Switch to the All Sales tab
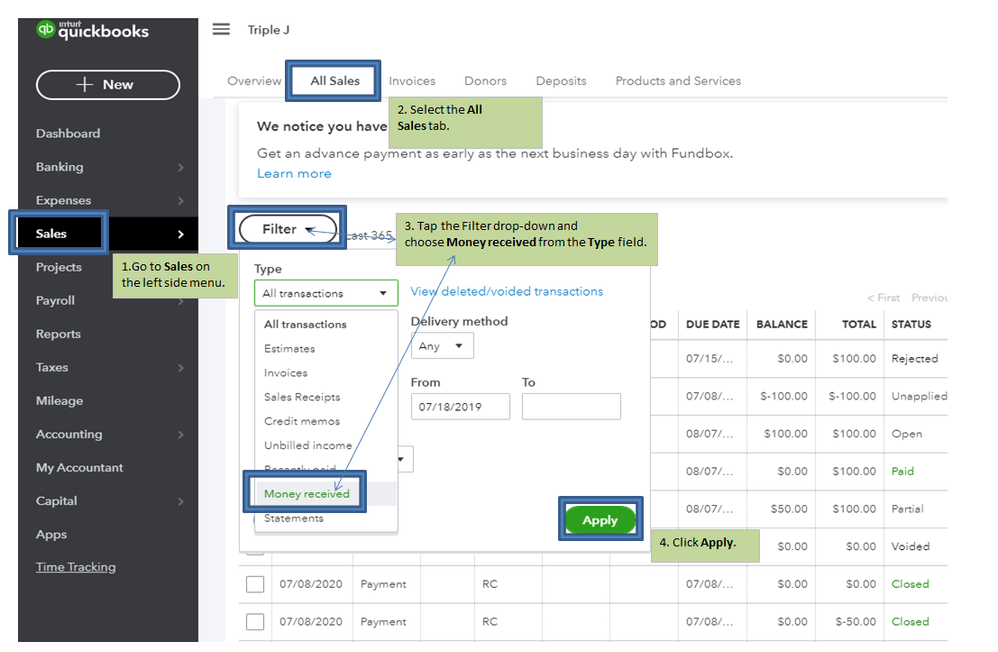This screenshot has height=652, width=998. (x=335, y=81)
